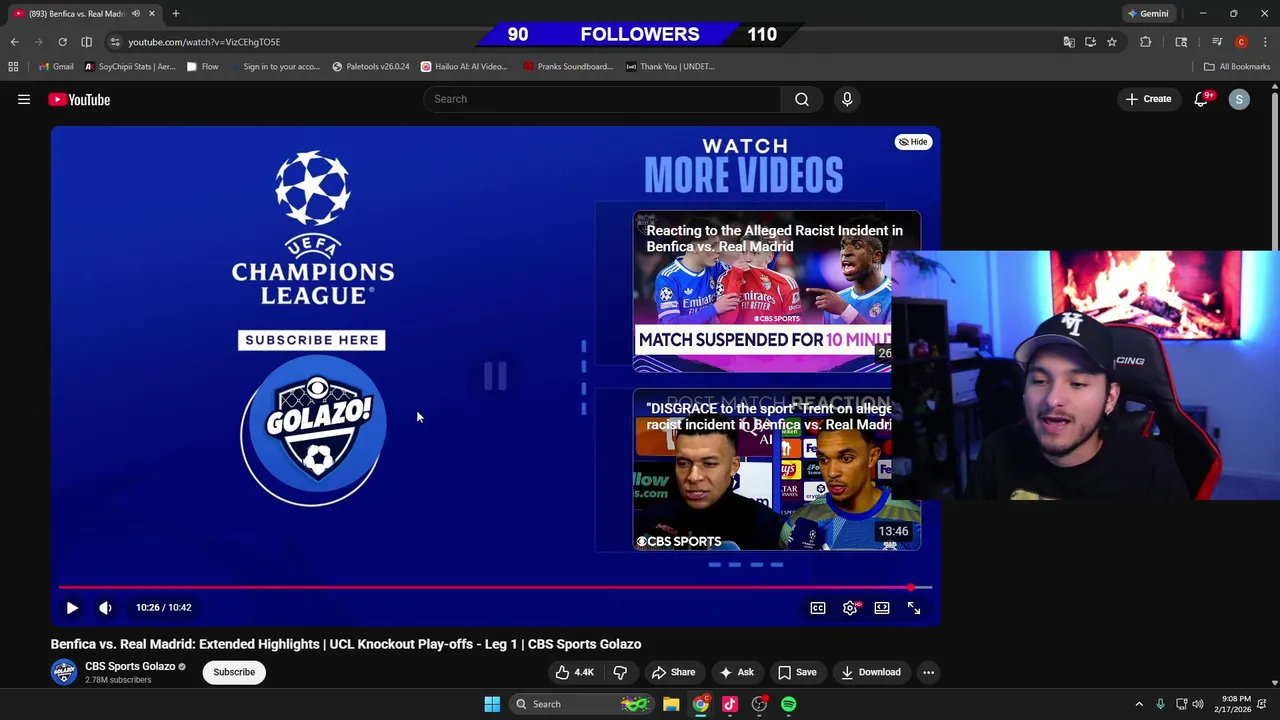Seek on the red video progress bar
The width and height of the screenshot is (1280, 720).
coord(495,587)
